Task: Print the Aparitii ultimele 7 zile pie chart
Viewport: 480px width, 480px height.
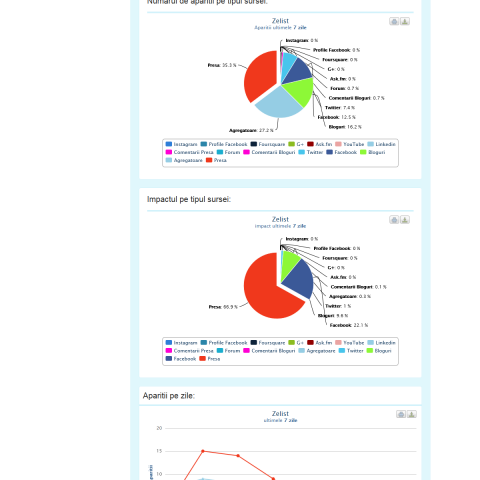Action: [x=394, y=21]
